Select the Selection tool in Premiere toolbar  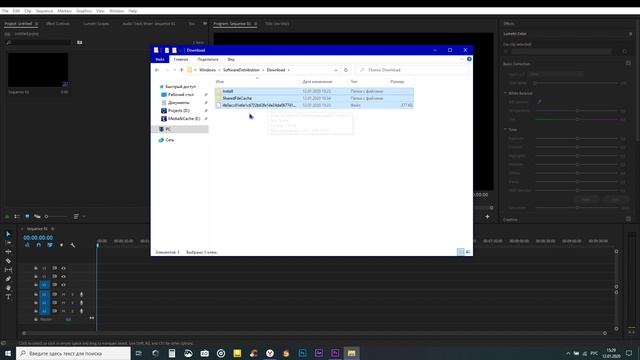[8, 234]
